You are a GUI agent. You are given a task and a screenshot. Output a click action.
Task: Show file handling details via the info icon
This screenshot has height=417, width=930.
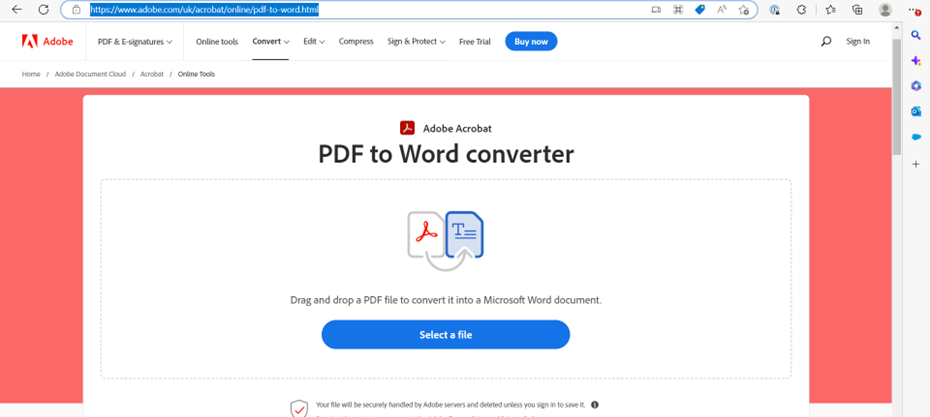594,405
